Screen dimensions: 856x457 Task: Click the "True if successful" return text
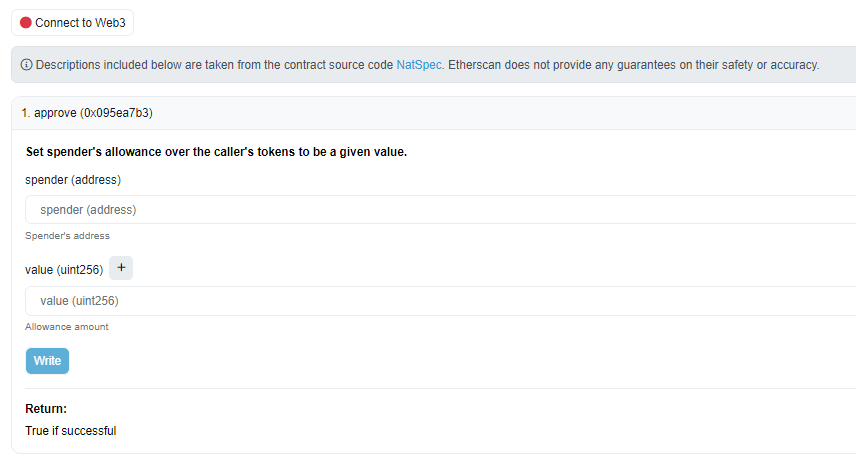point(70,431)
